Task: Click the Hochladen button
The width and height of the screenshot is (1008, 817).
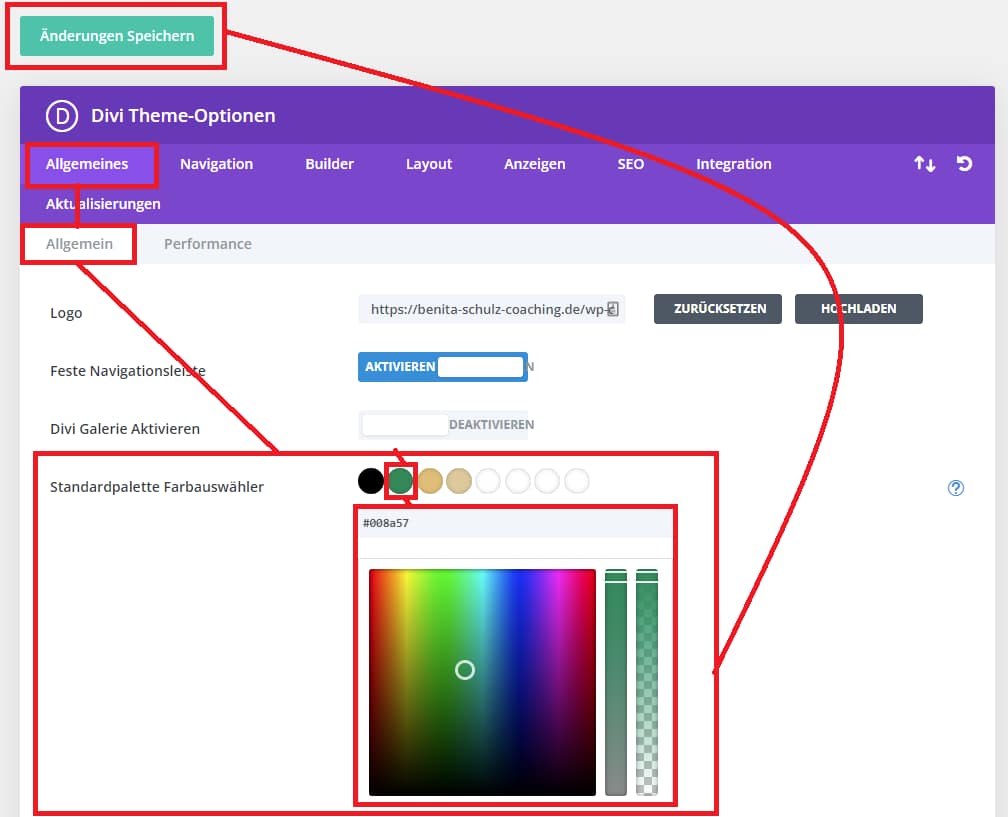Action: pyautogui.click(x=858, y=309)
